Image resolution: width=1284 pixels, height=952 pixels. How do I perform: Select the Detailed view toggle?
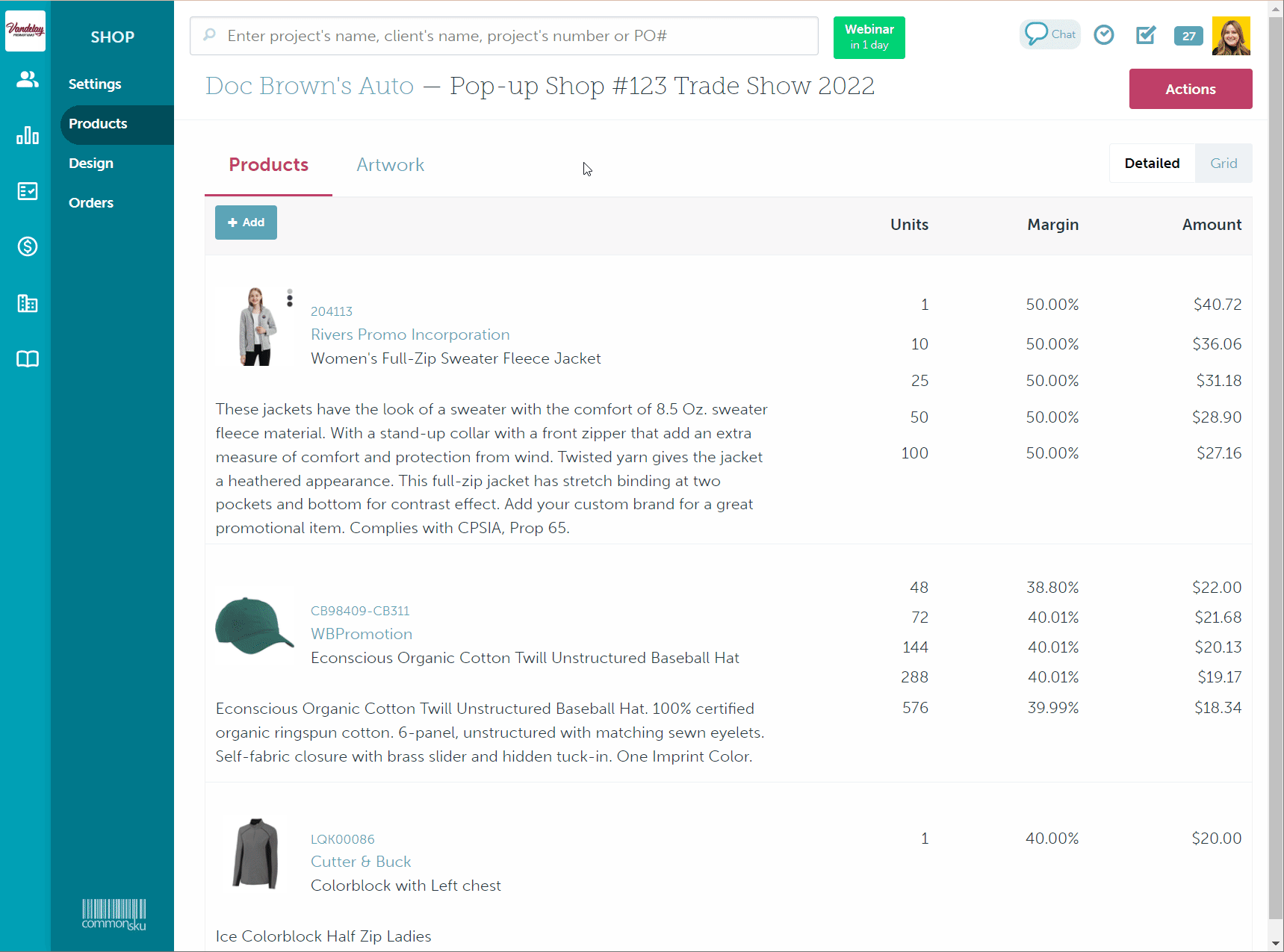click(1151, 164)
